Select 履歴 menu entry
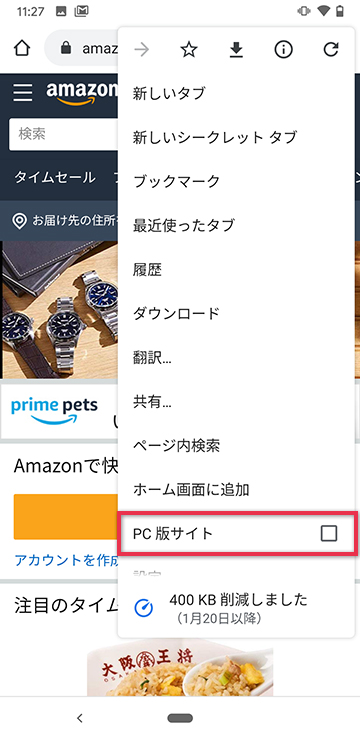This screenshot has width=360, height=740. pos(236,269)
